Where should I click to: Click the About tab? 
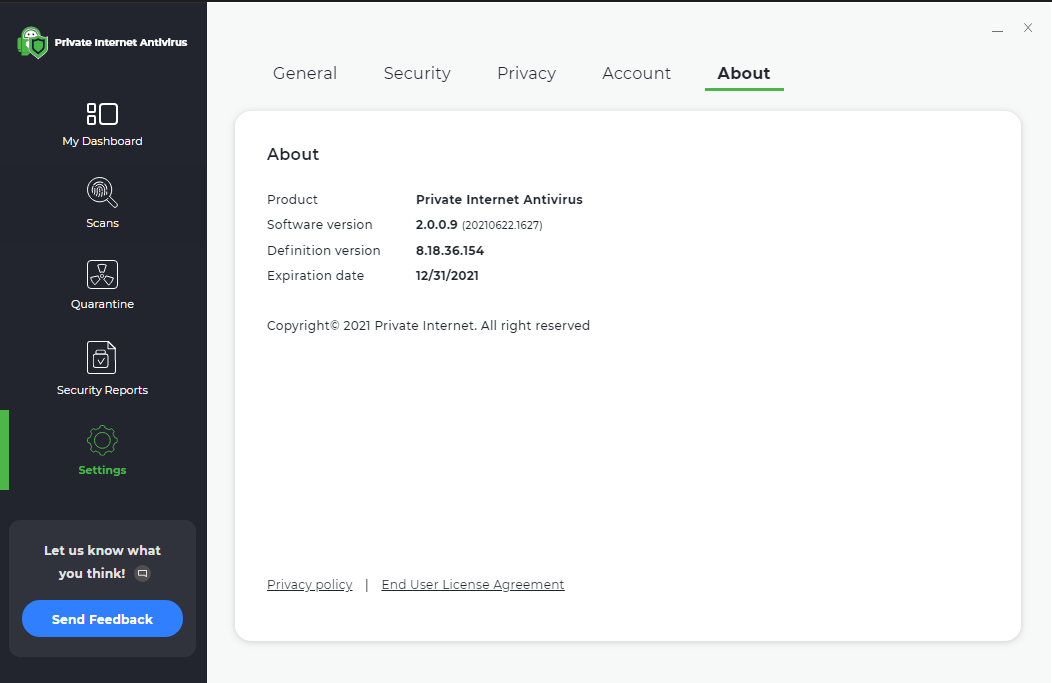click(x=744, y=73)
